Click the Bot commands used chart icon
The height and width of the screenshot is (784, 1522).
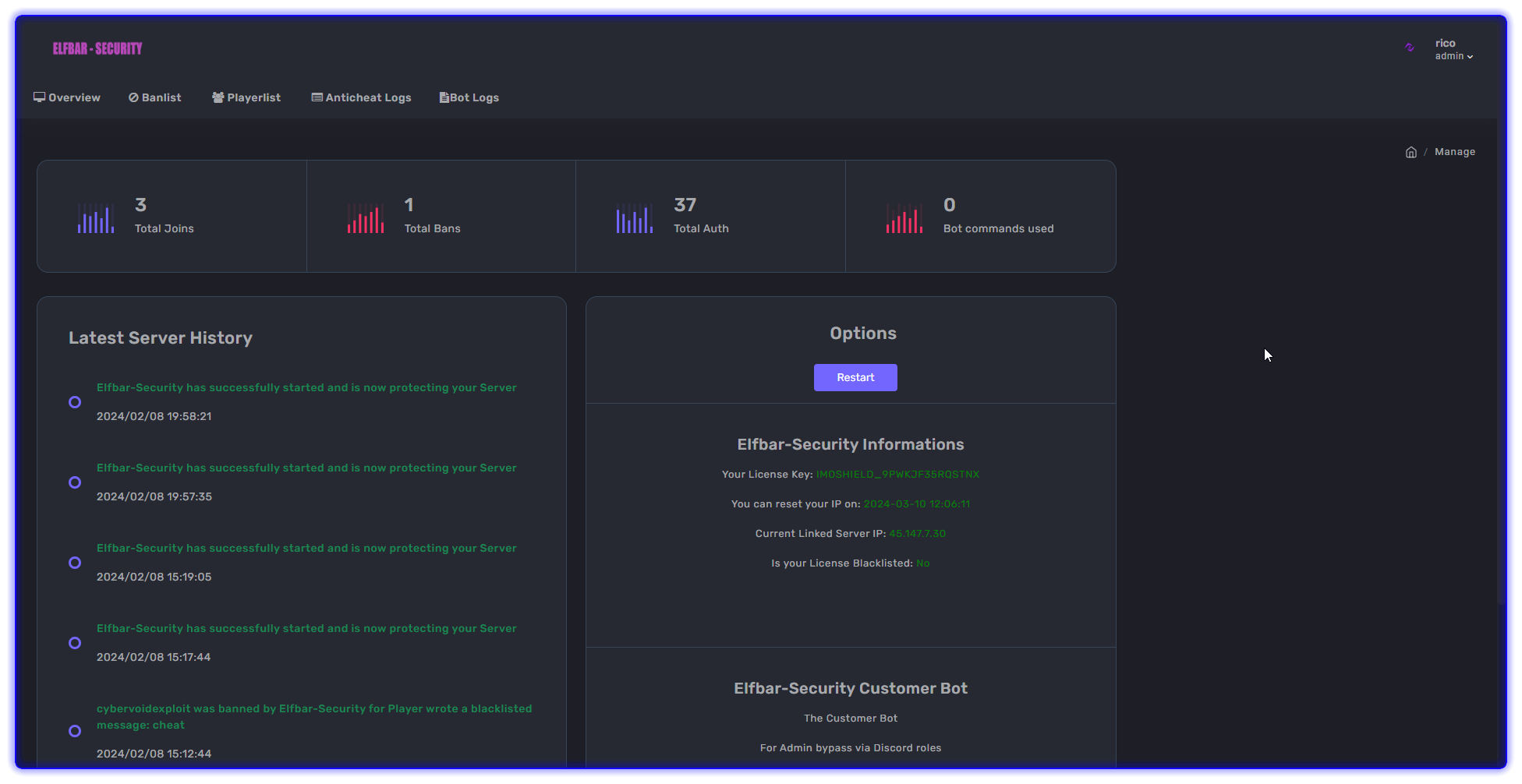904,217
